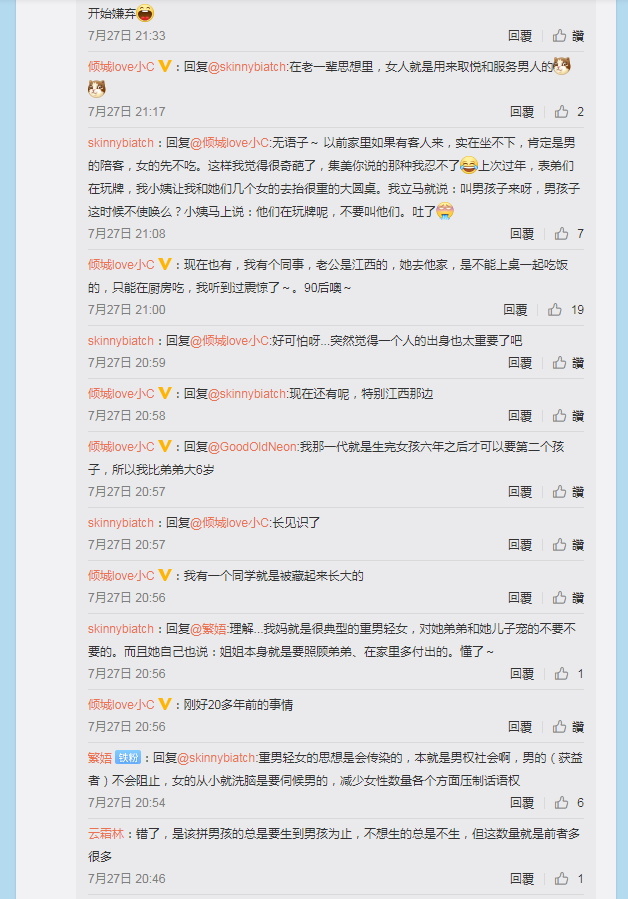This screenshot has width=628, height=899.
Task: Reply to the 20:56 被藏起来长大 comment
Action: point(520,598)
